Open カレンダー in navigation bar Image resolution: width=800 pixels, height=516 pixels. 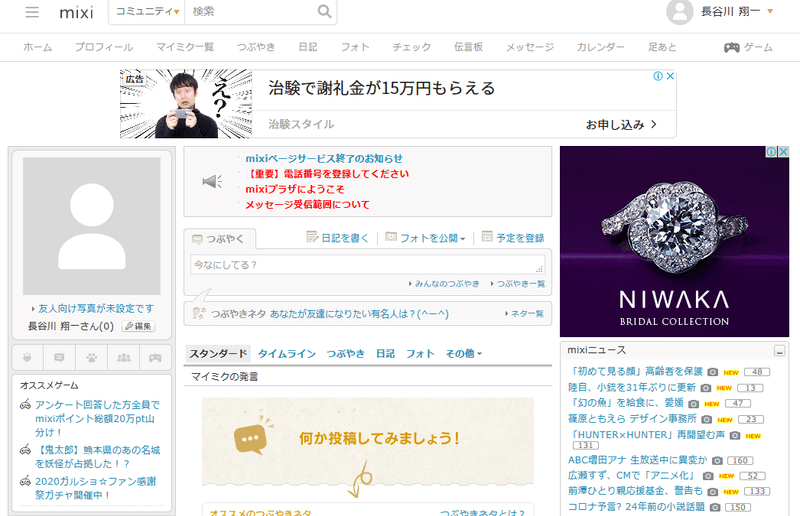[x=601, y=47]
